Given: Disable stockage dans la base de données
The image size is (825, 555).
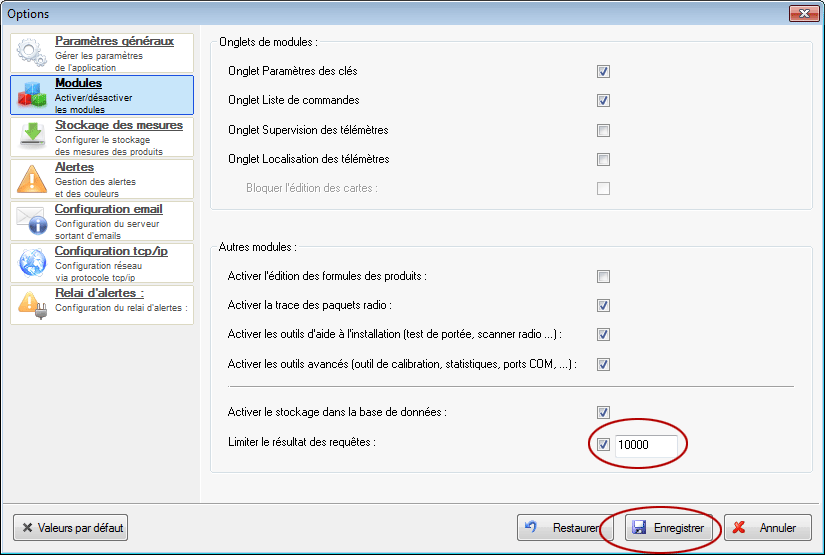Looking at the screenshot, I should pyautogui.click(x=603, y=412).
